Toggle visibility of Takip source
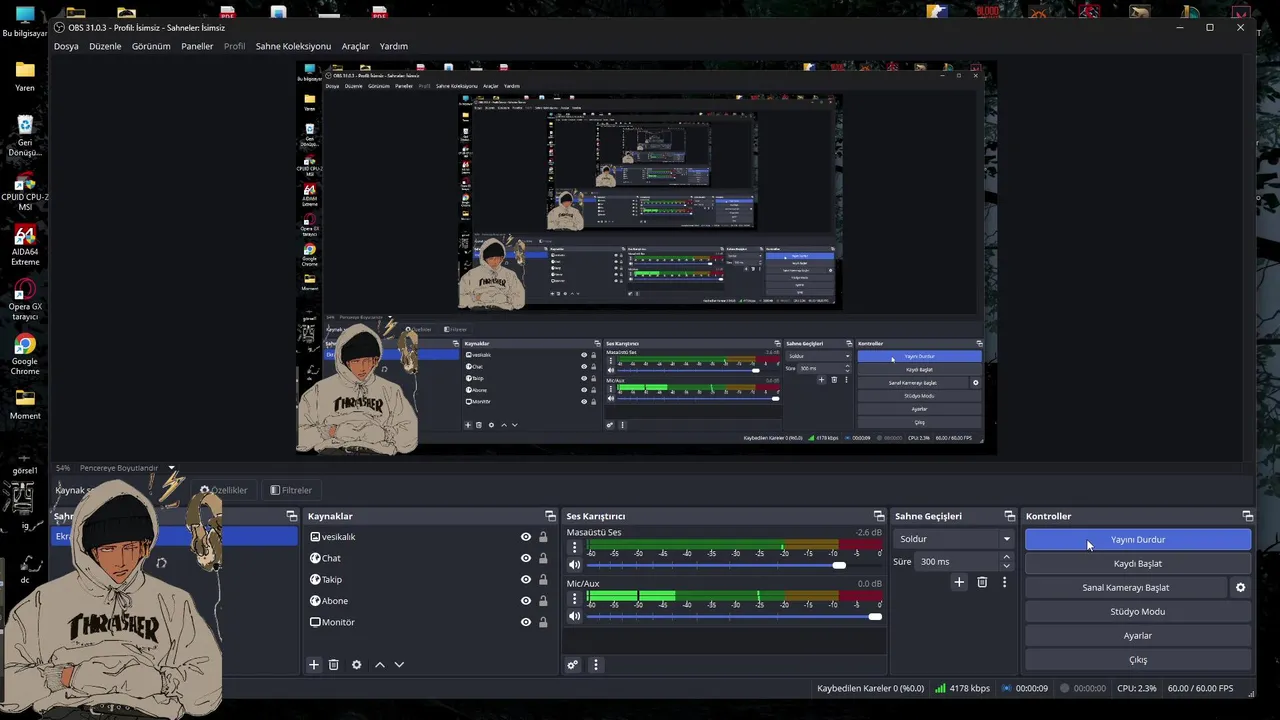The image size is (1280, 720). [526, 580]
